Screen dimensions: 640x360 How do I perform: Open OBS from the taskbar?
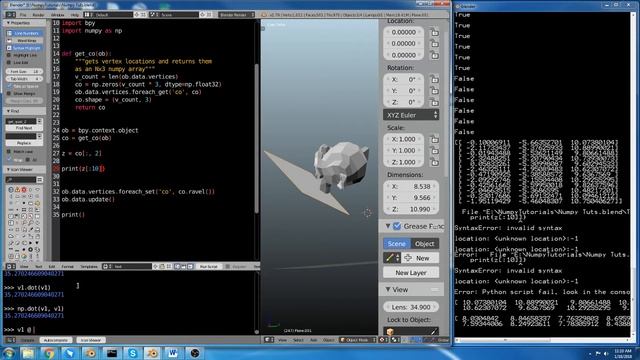195,353
